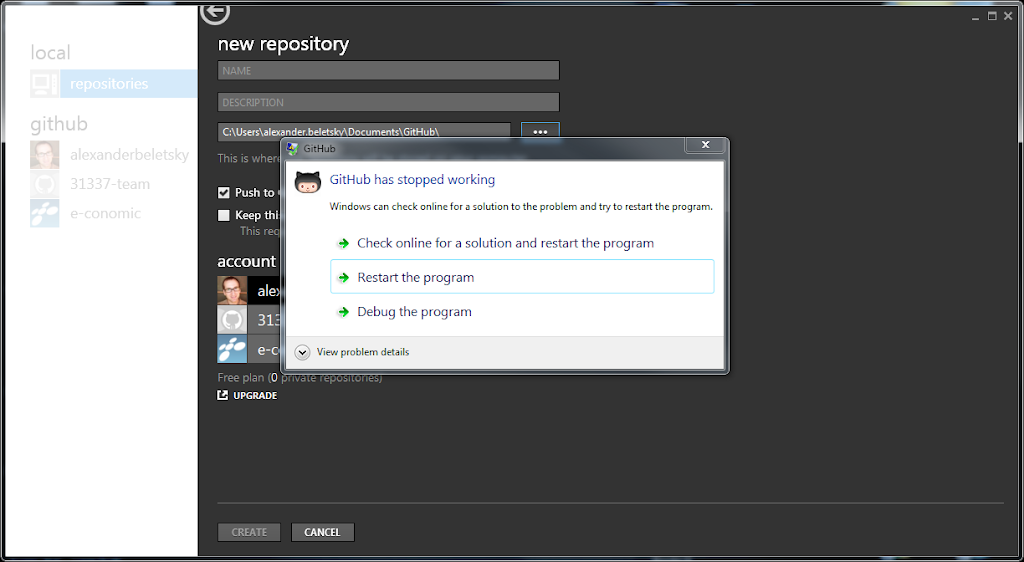Minimize the GitHub application window
The width and height of the screenshot is (1024, 562).
[x=975, y=17]
